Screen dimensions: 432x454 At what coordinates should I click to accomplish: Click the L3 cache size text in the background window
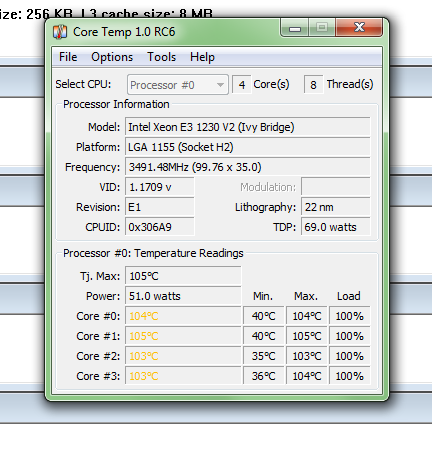147,14
